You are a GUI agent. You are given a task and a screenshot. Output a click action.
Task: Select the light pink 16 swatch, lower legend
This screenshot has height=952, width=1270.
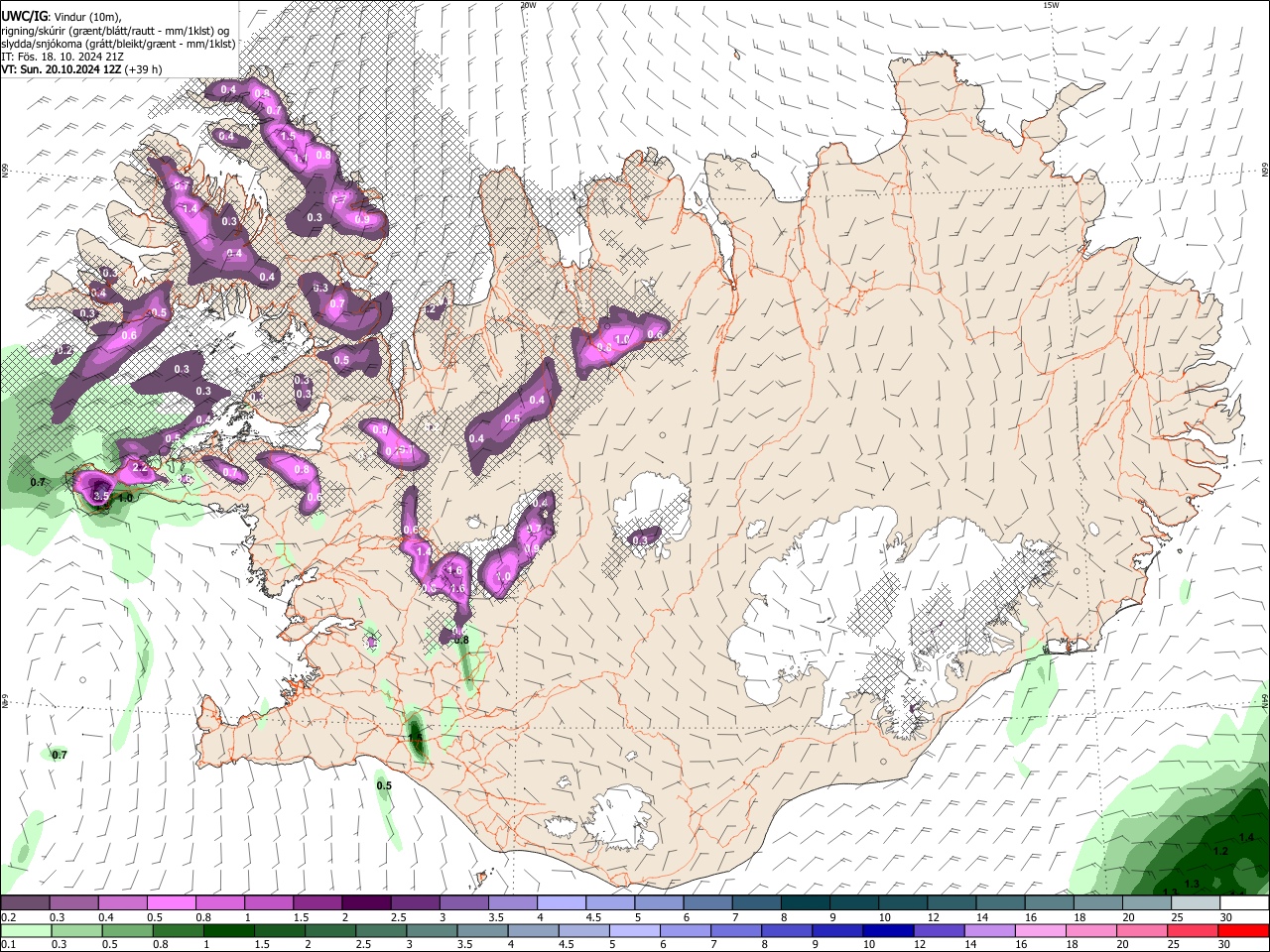click(x=1041, y=930)
